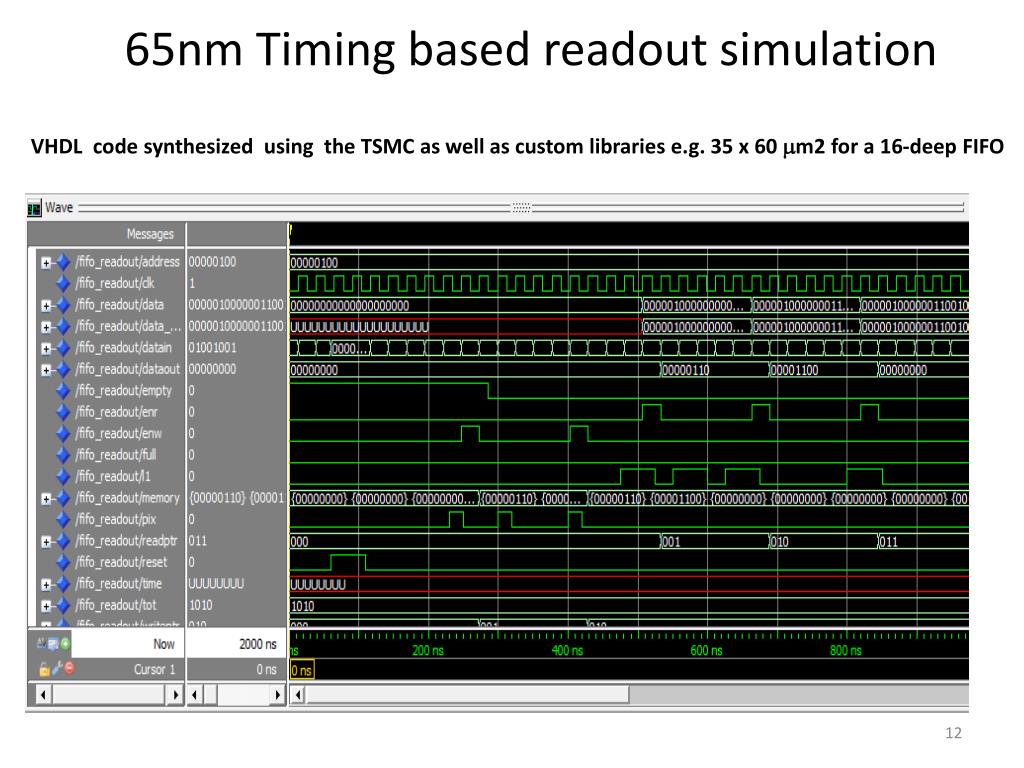This screenshot has width=1024, height=768.
Task: Click the dataout waveform value 00001100
Action: (x=795, y=370)
